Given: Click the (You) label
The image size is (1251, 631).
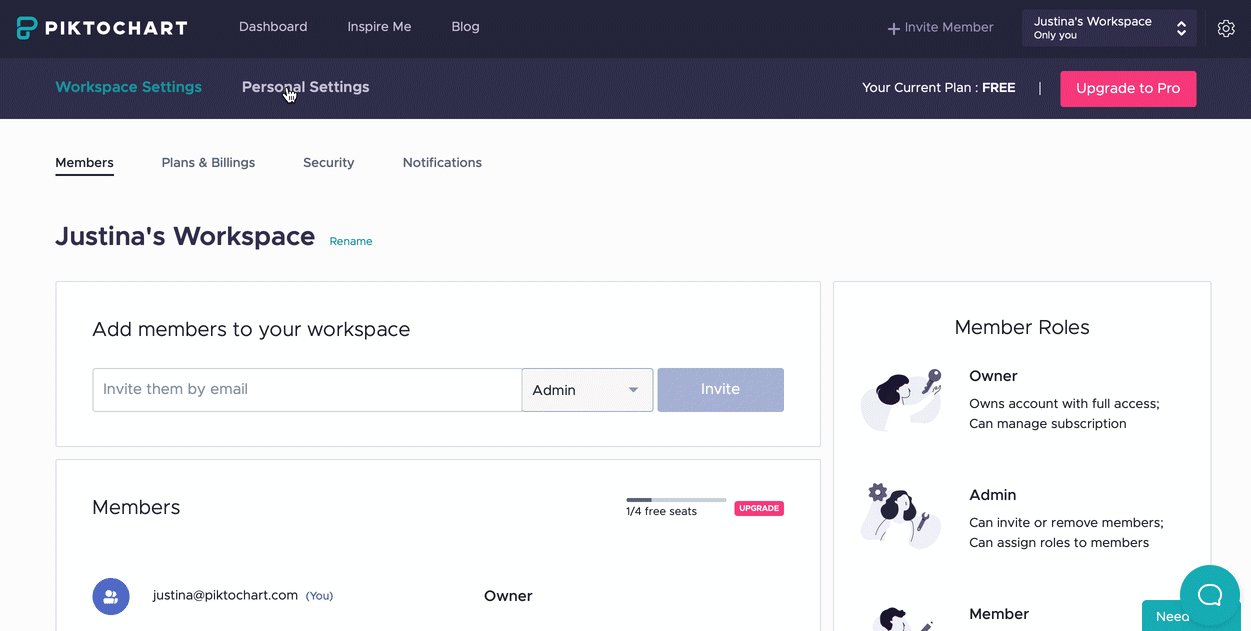Looking at the screenshot, I should click(319, 596).
